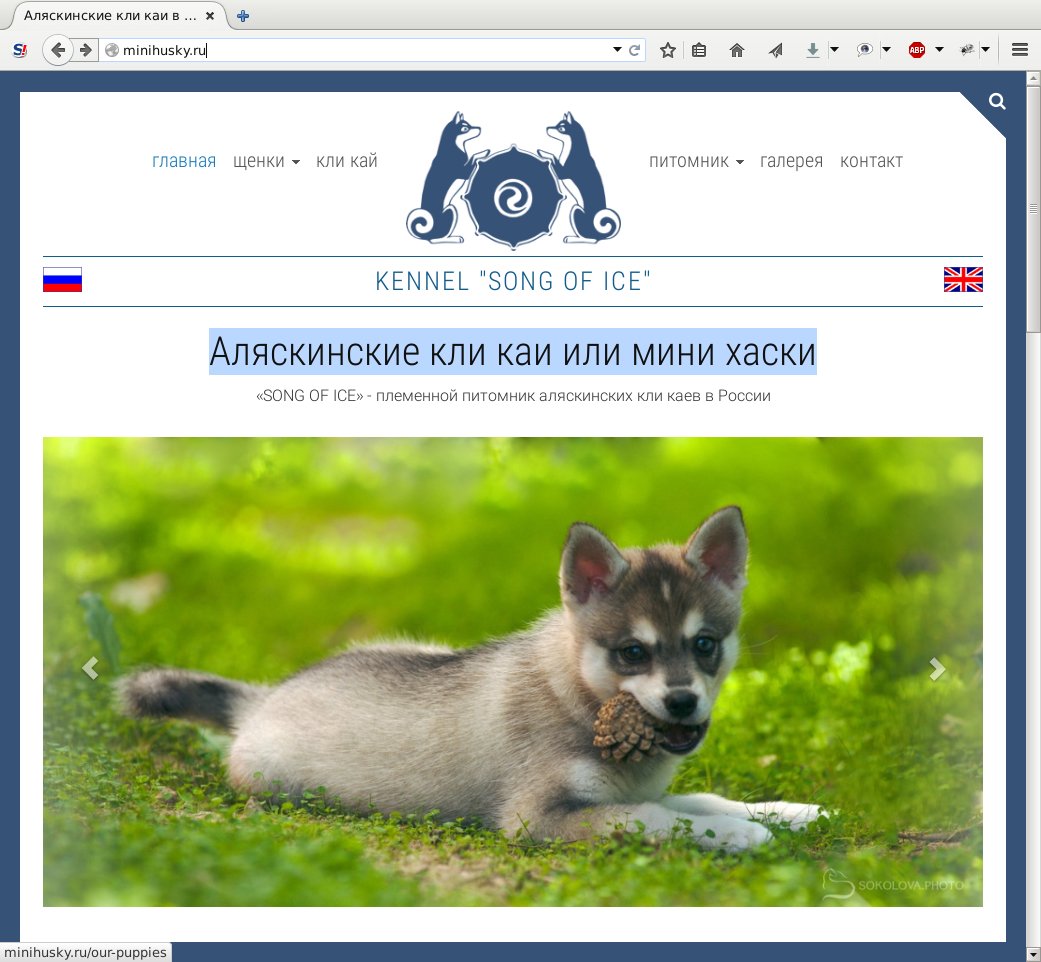Expand the downloads button dropdown arrow
The height and width of the screenshot is (962, 1041).
point(835,50)
